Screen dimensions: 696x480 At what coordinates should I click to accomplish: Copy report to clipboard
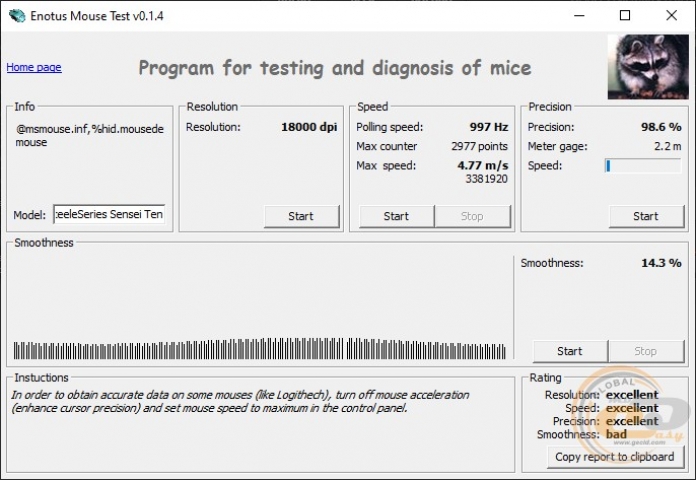(615, 457)
